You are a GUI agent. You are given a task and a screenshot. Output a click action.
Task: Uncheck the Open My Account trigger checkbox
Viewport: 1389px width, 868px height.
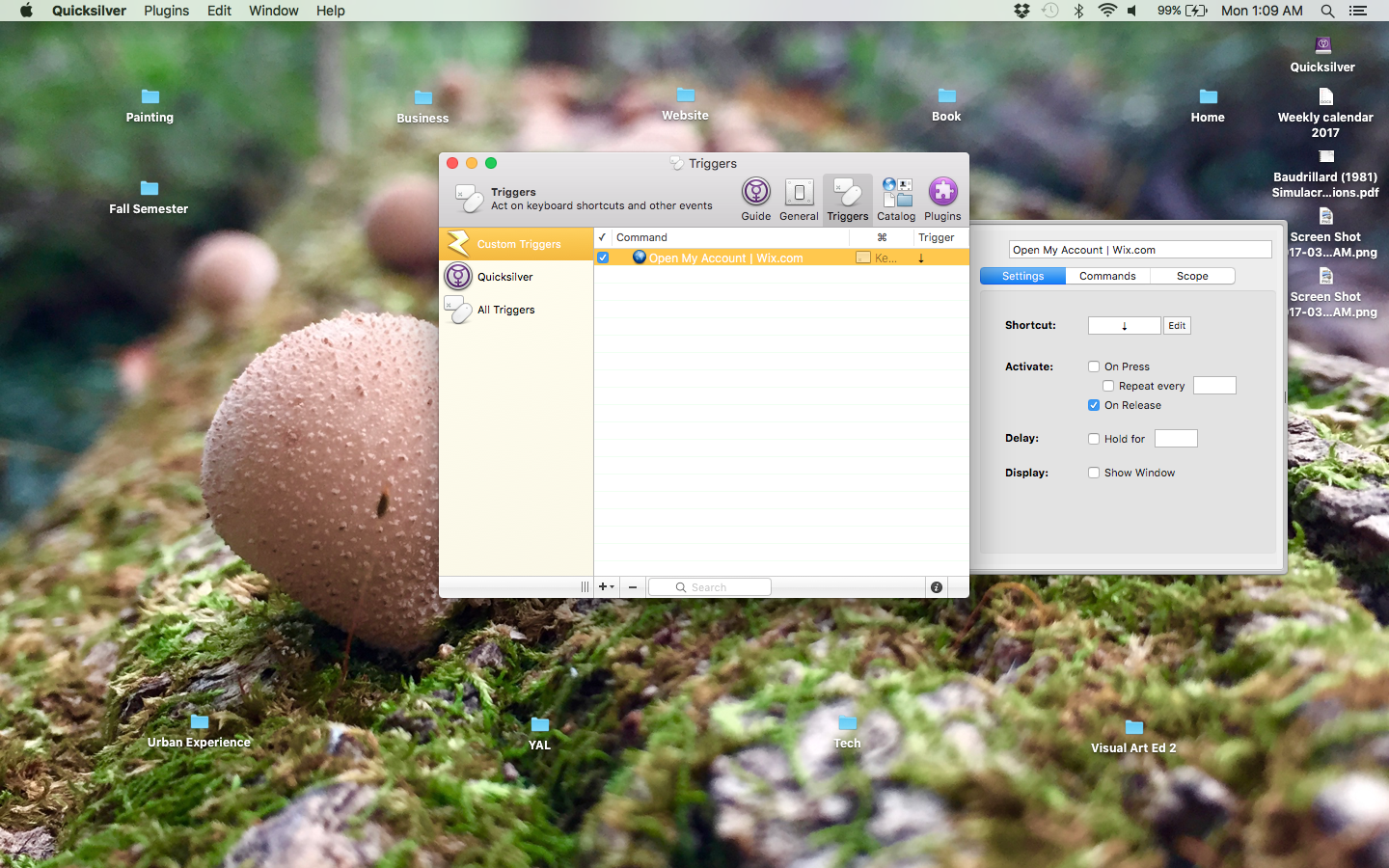pos(603,258)
